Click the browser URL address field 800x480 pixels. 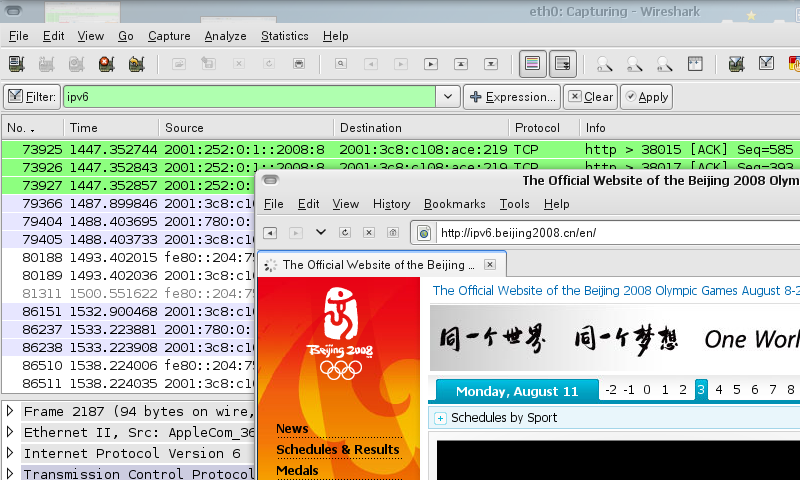[x=618, y=233]
